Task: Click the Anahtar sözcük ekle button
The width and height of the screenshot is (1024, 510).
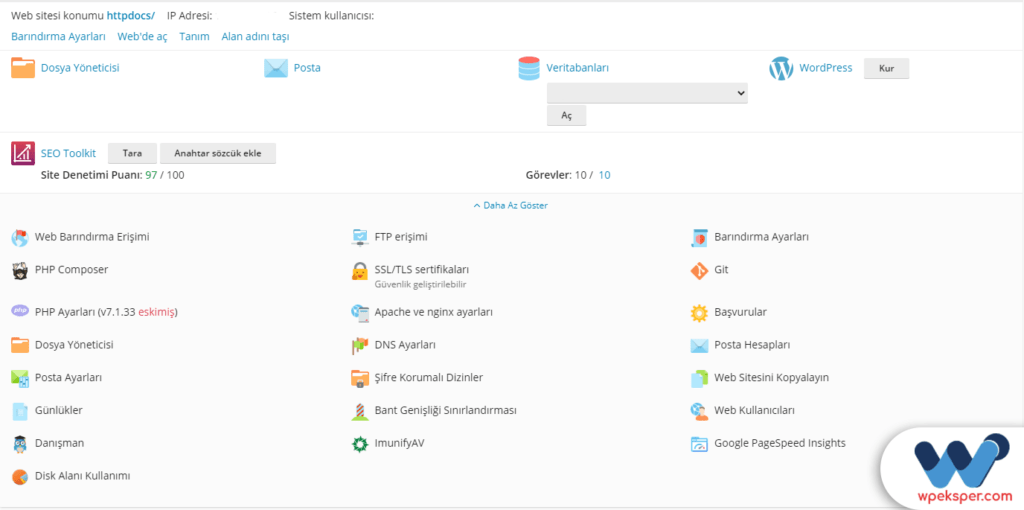Action: [217, 153]
